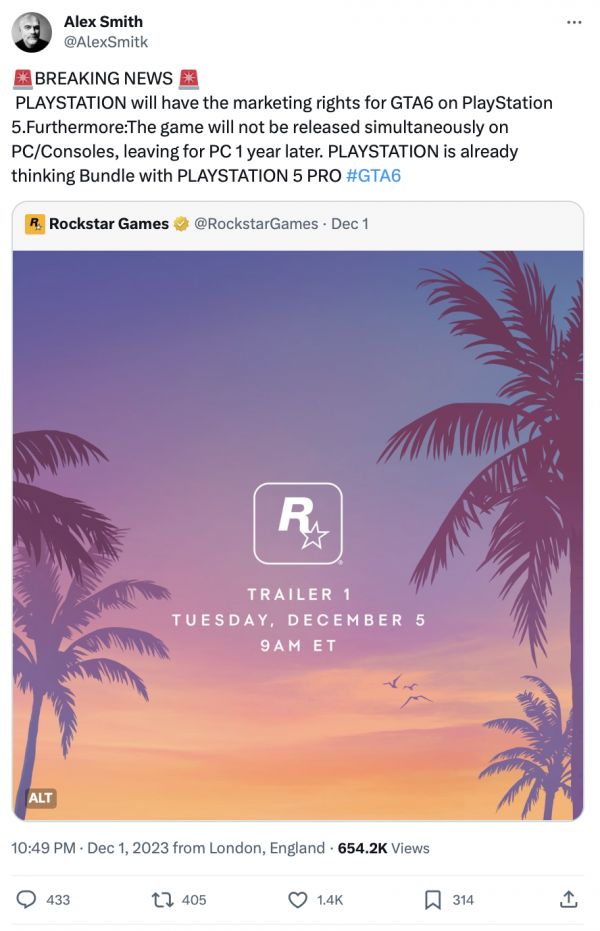View the 654.2K Views analytics
600x931 pixels.
point(383,848)
